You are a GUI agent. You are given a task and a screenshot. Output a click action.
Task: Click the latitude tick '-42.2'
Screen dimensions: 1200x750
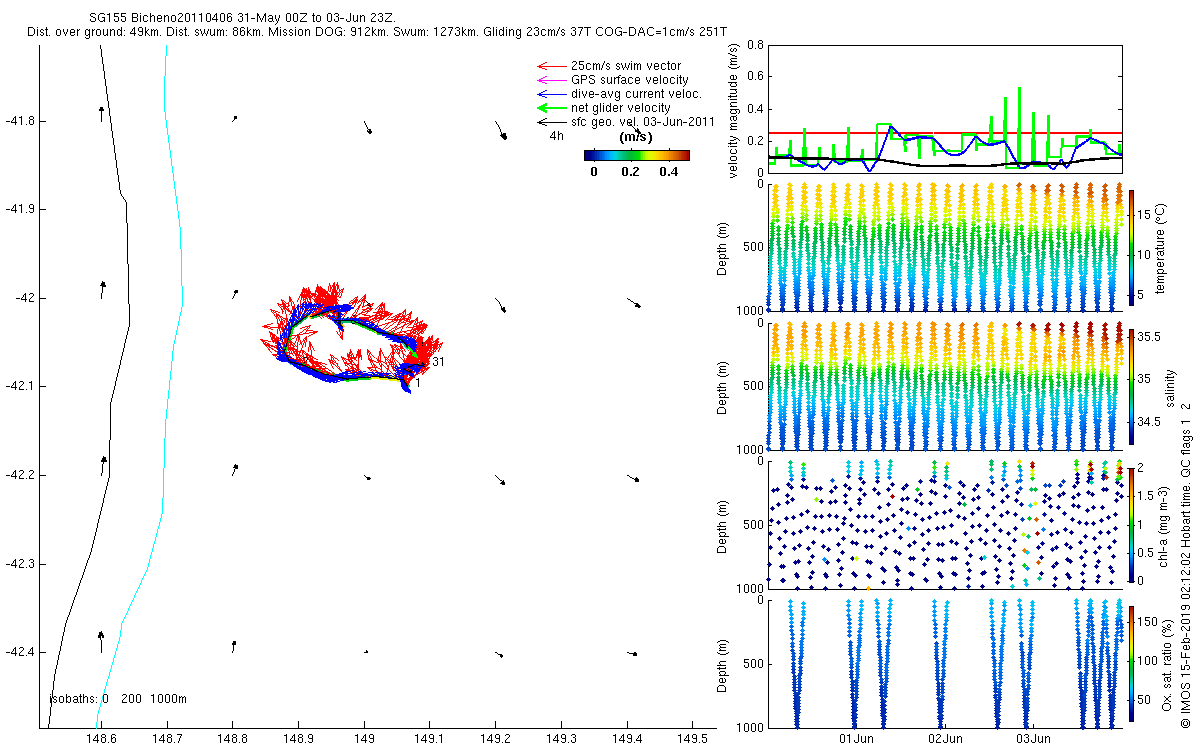pos(18,475)
